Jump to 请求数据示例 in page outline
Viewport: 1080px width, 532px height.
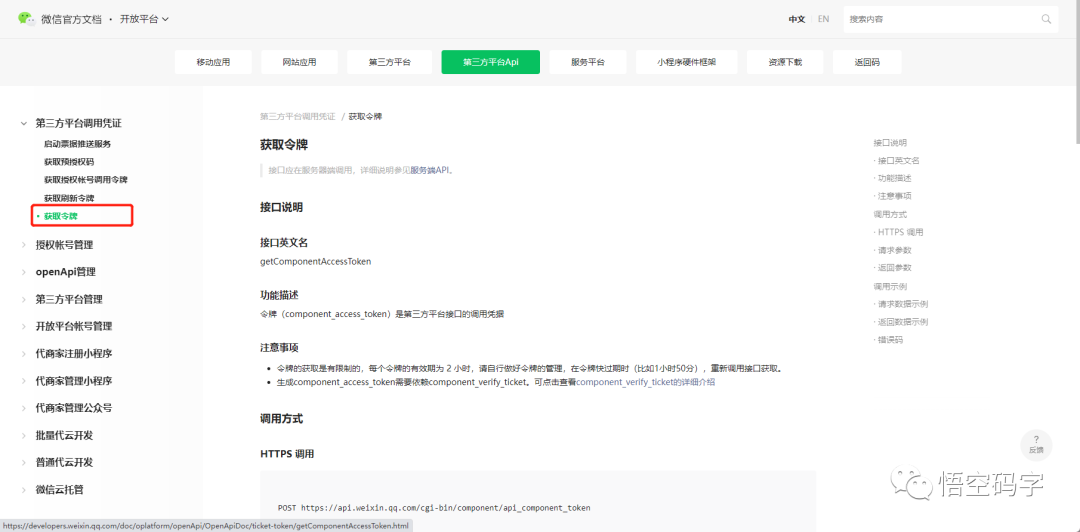(902, 304)
